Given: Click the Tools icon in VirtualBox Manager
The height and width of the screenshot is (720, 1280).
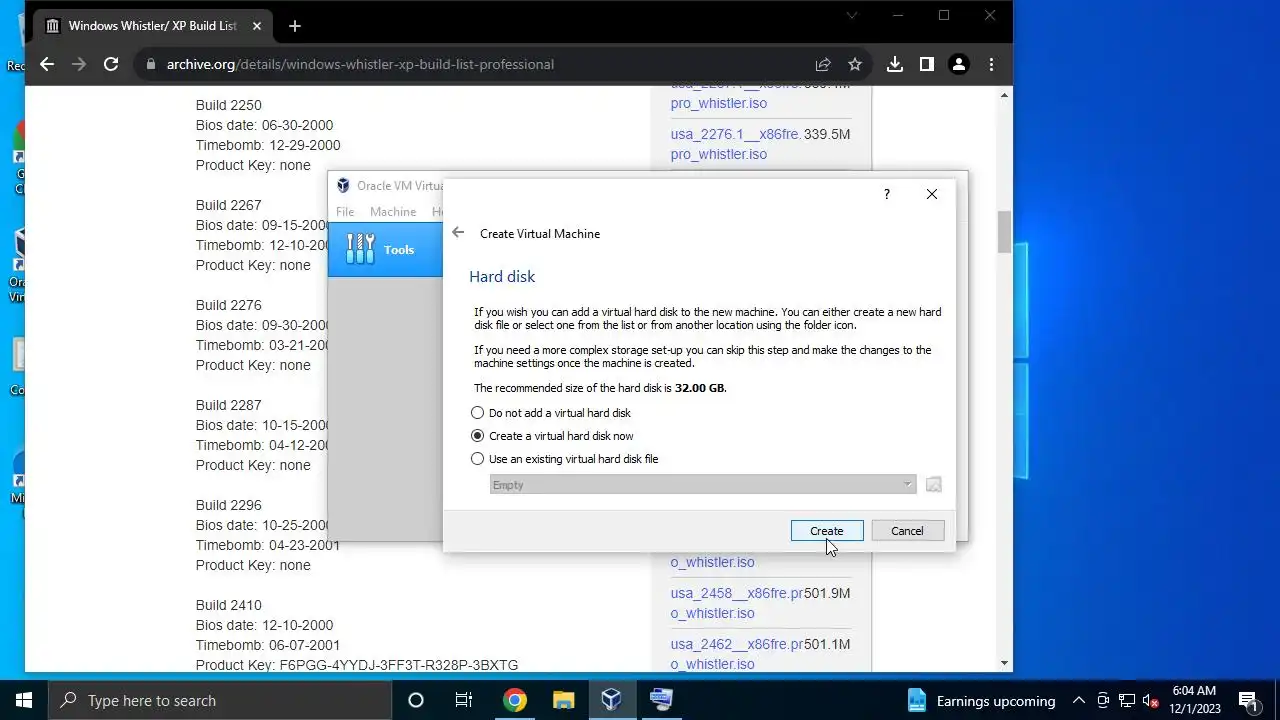Looking at the screenshot, I should pyautogui.click(x=360, y=249).
